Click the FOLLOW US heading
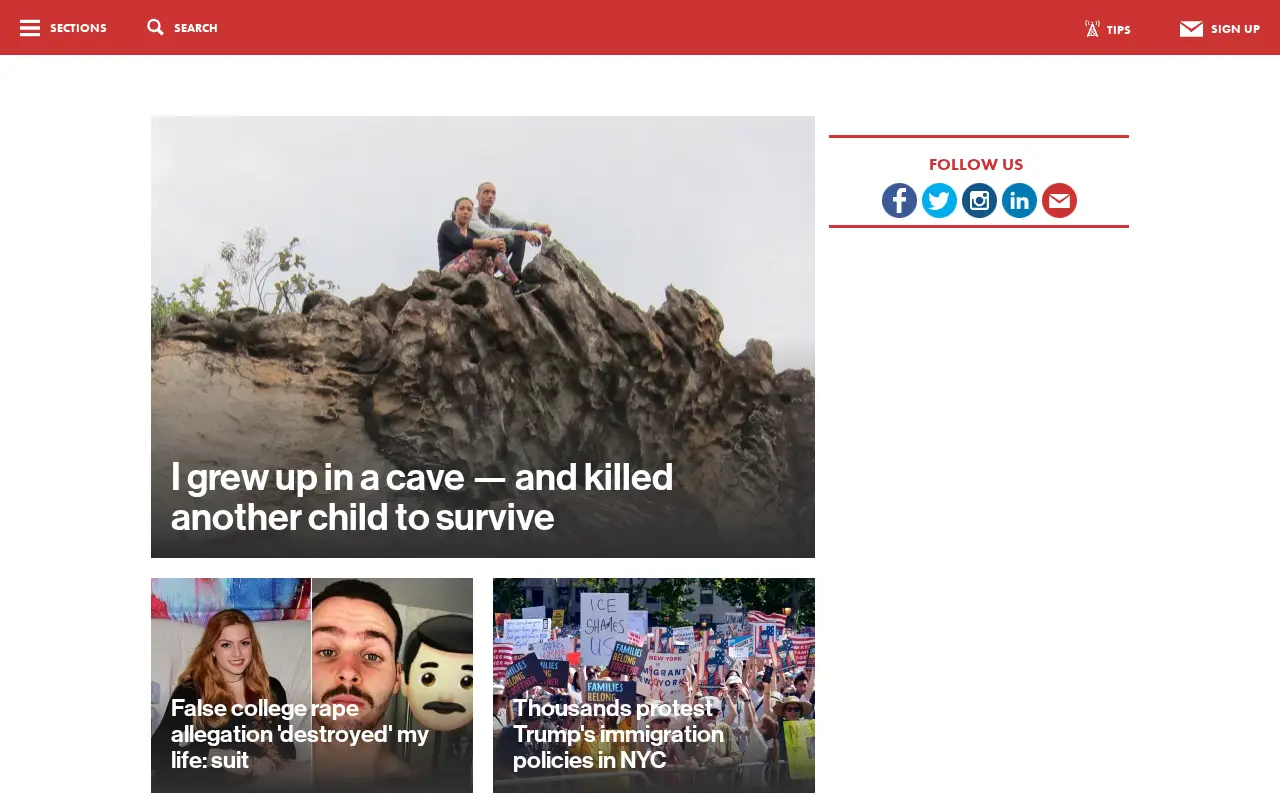Image resolution: width=1280 pixels, height=800 pixels. click(x=976, y=165)
